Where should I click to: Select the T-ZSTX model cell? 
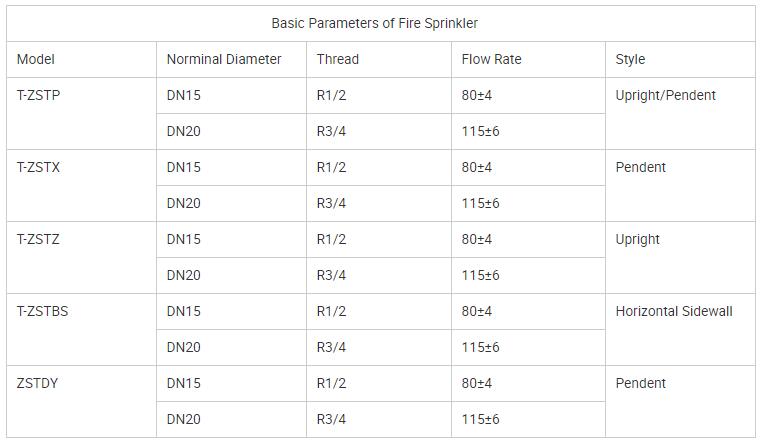(39, 168)
